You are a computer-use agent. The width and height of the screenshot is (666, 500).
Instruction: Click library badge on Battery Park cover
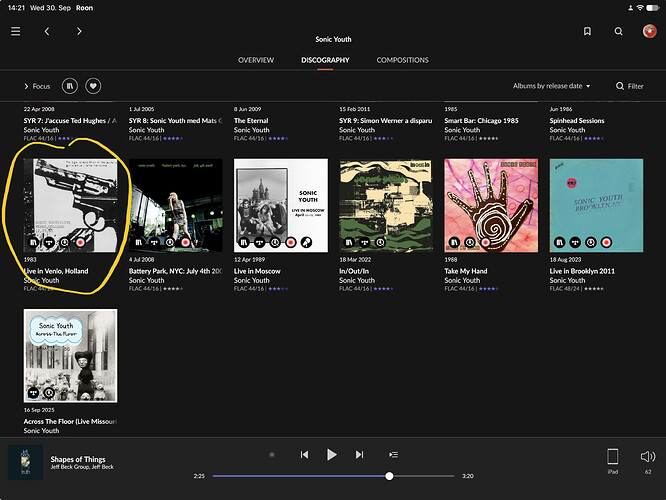tap(138, 243)
